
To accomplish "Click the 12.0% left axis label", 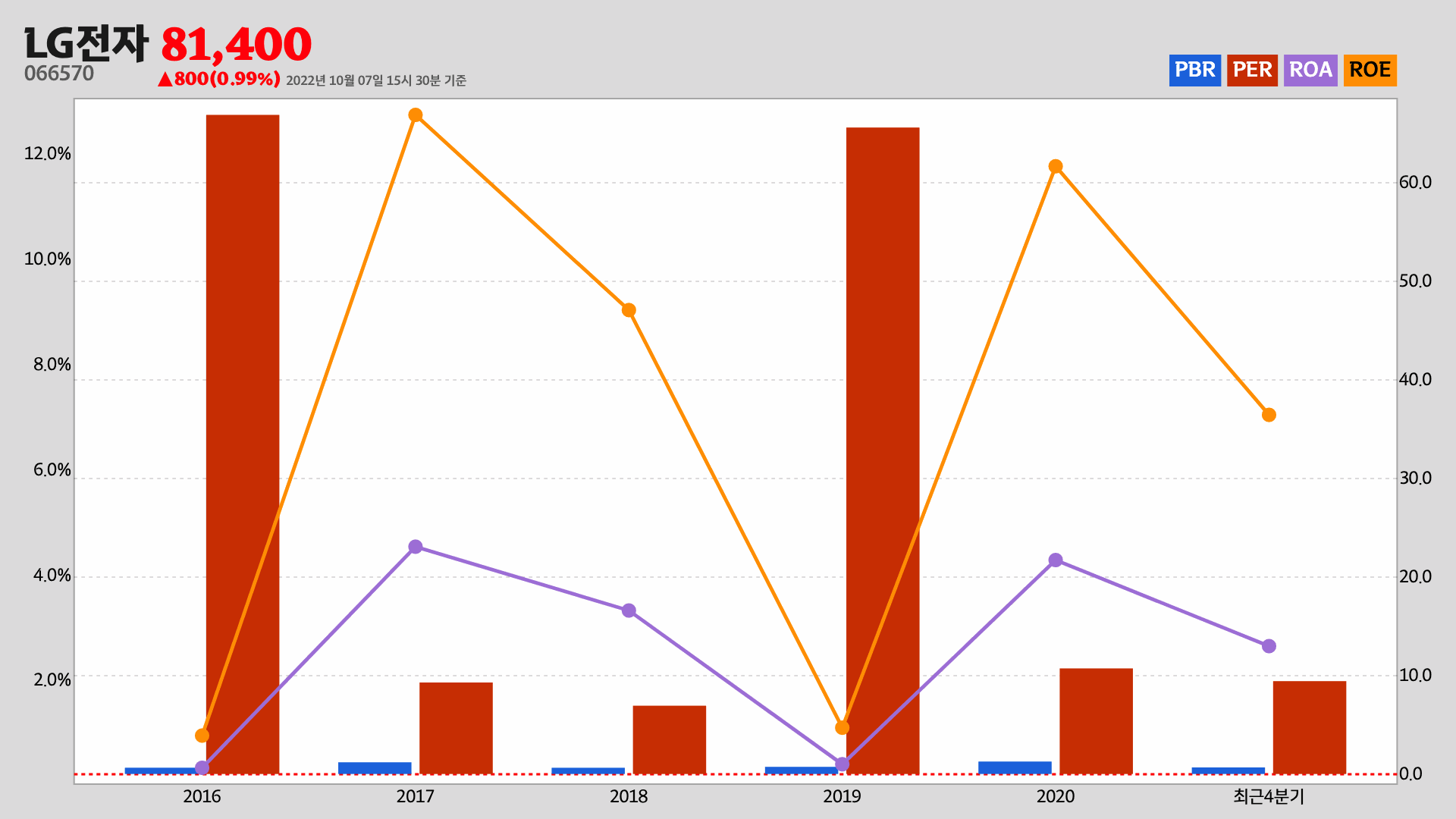I will coord(48,154).
